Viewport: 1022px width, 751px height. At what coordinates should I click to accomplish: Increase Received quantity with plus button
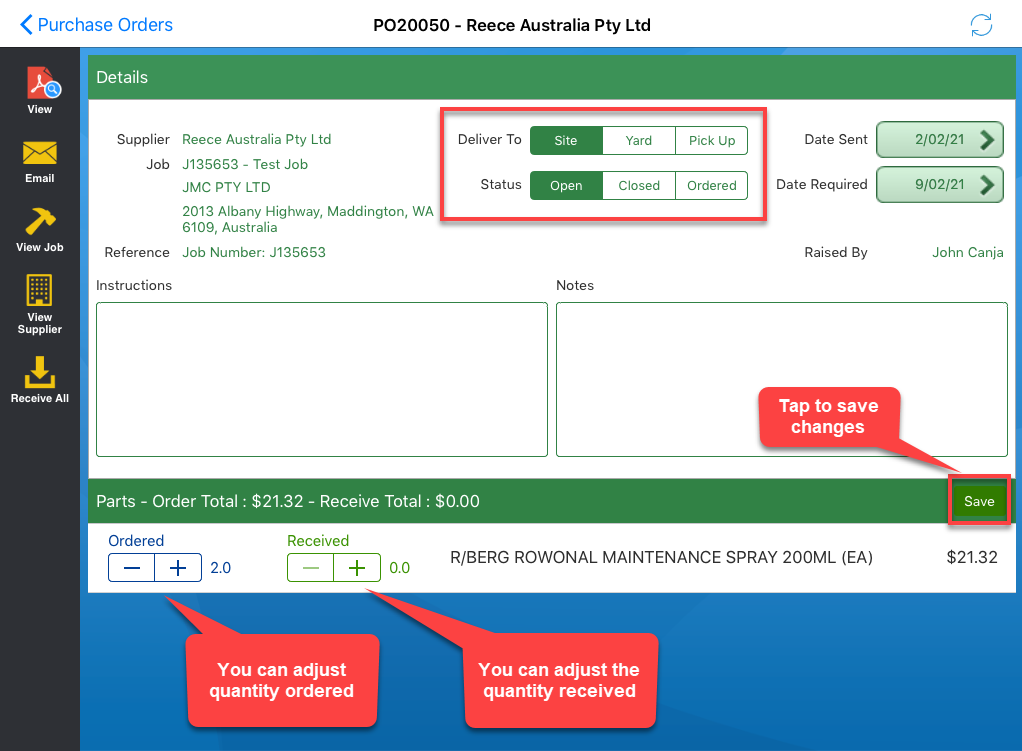tap(357, 568)
